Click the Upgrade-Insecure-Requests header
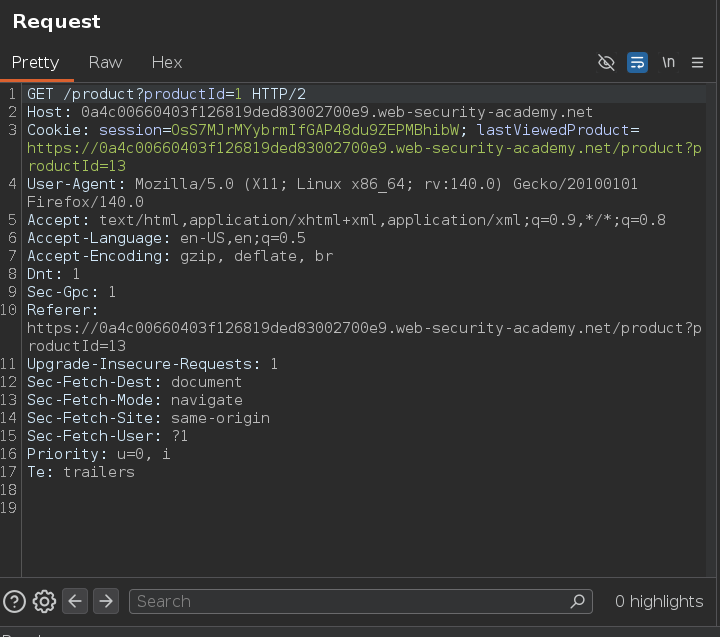 152,364
